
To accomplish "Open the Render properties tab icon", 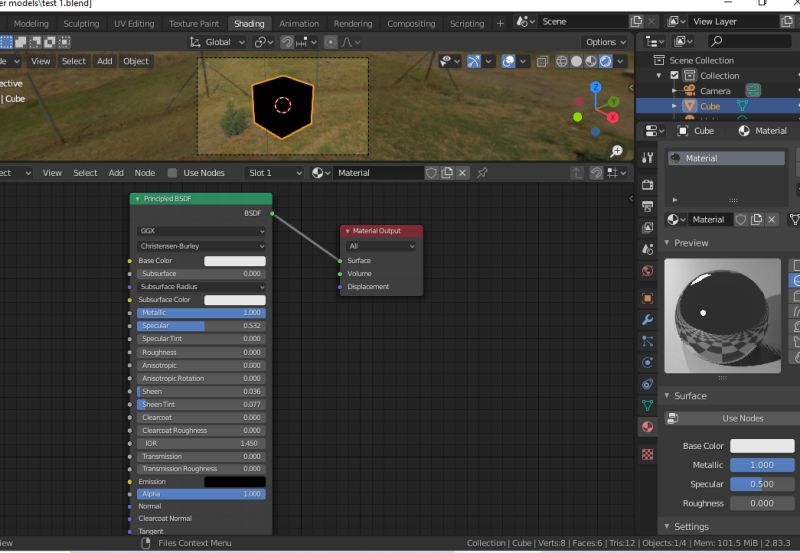I will click(x=647, y=185).
